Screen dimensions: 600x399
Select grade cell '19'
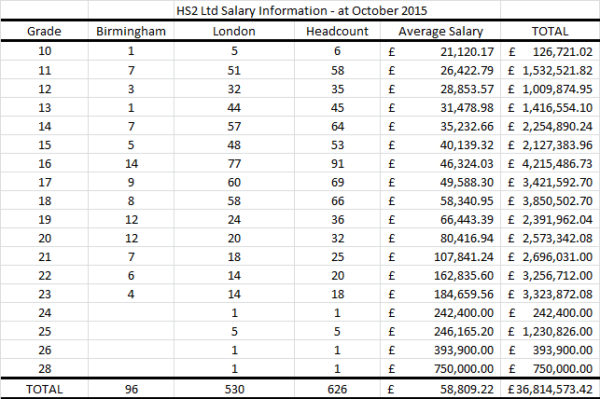click(44, 220)
